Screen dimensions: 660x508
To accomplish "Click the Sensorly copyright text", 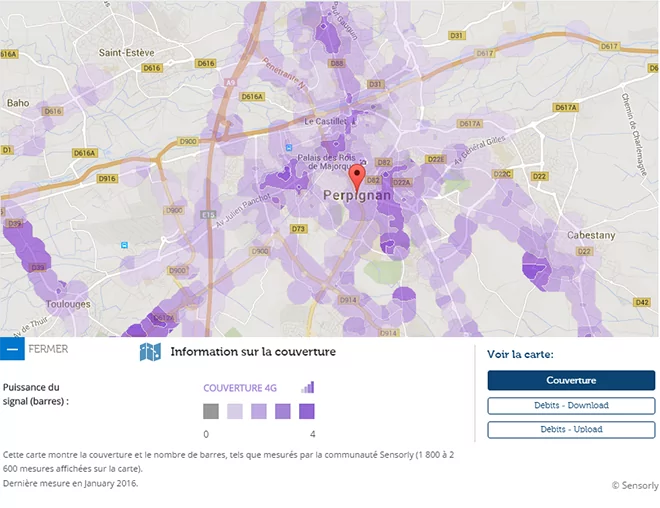I will (x=634, y=485).
